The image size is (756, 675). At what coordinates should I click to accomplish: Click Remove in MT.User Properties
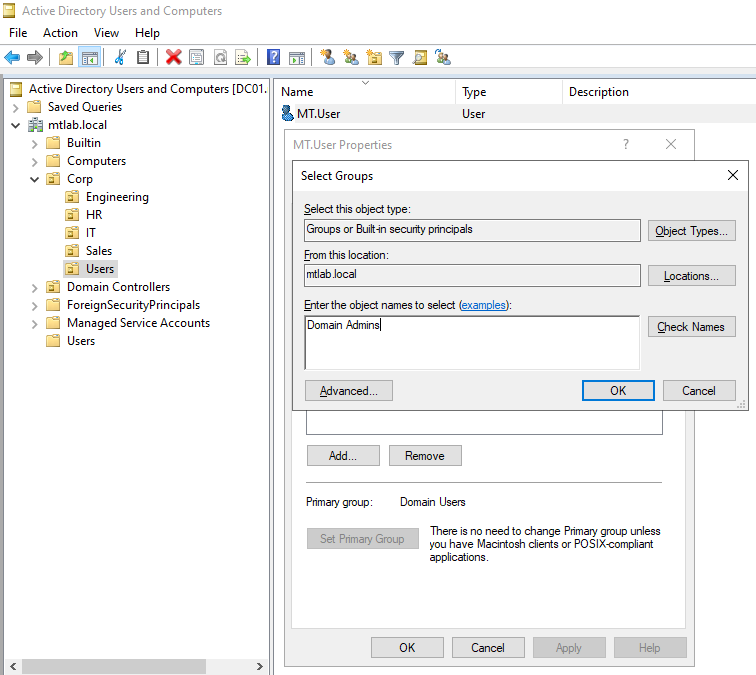click(425, 456)
